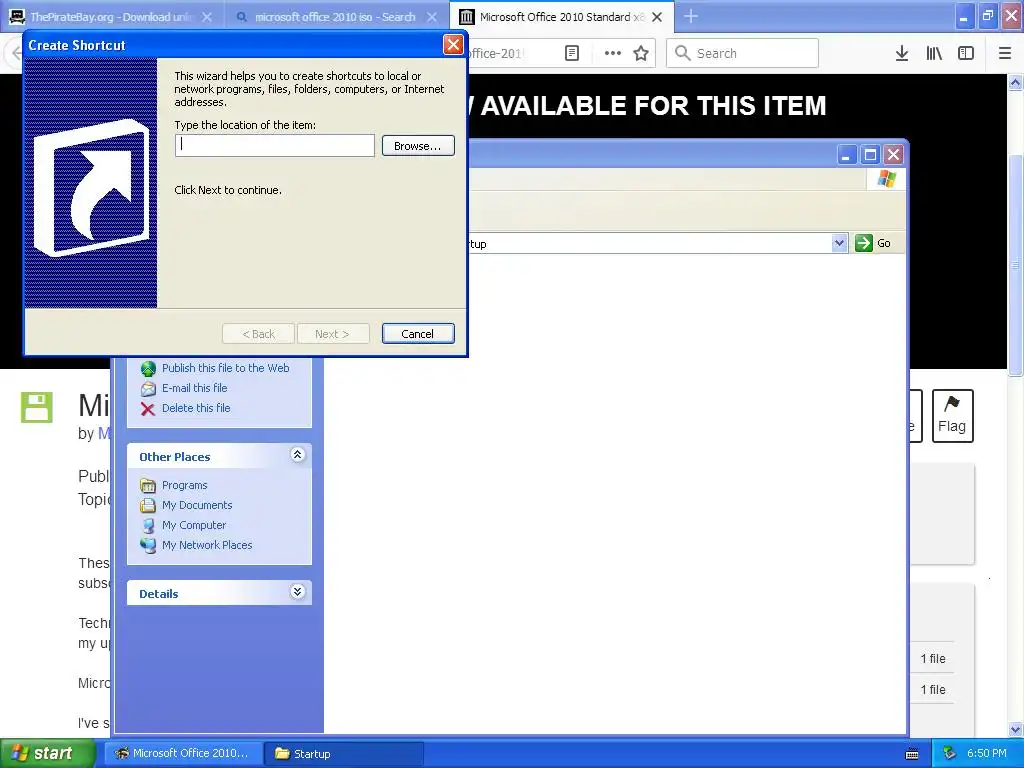Toggle the Firefox sidebar icon
This screenshot has width=1024, height=768.
coord(966,53)
